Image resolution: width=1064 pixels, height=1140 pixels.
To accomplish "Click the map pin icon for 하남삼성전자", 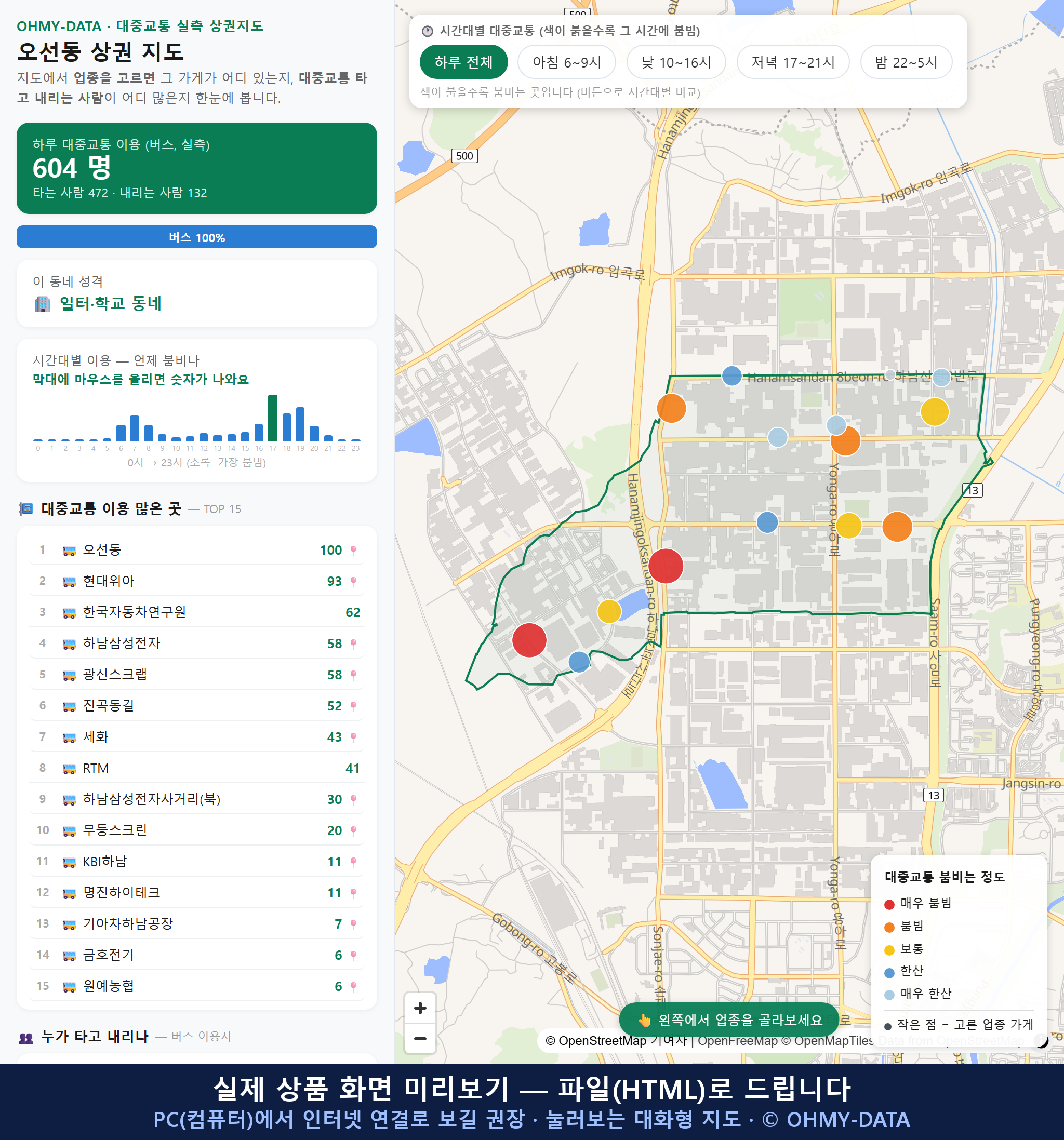I will [x=353, y=644].
